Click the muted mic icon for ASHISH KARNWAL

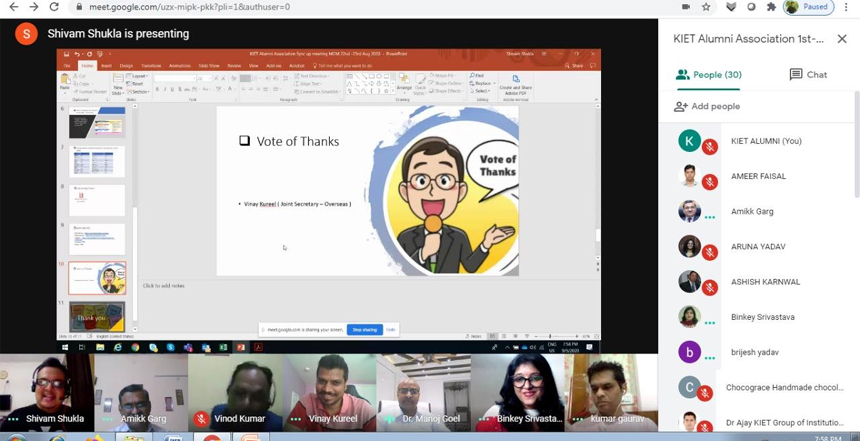710,288
